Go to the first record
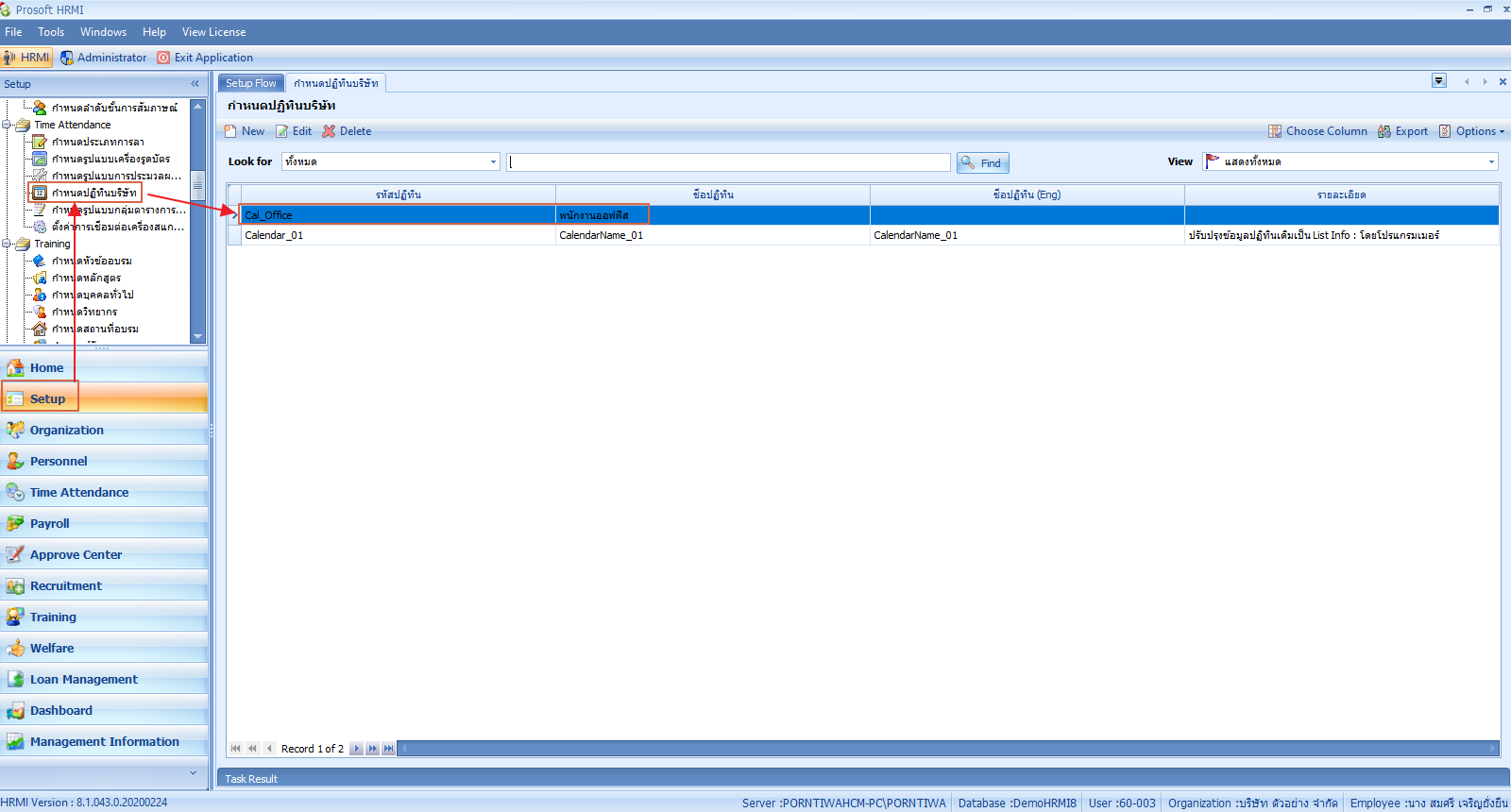The height and width of the screenshot is (812, 1511). [x=235, y=749]
